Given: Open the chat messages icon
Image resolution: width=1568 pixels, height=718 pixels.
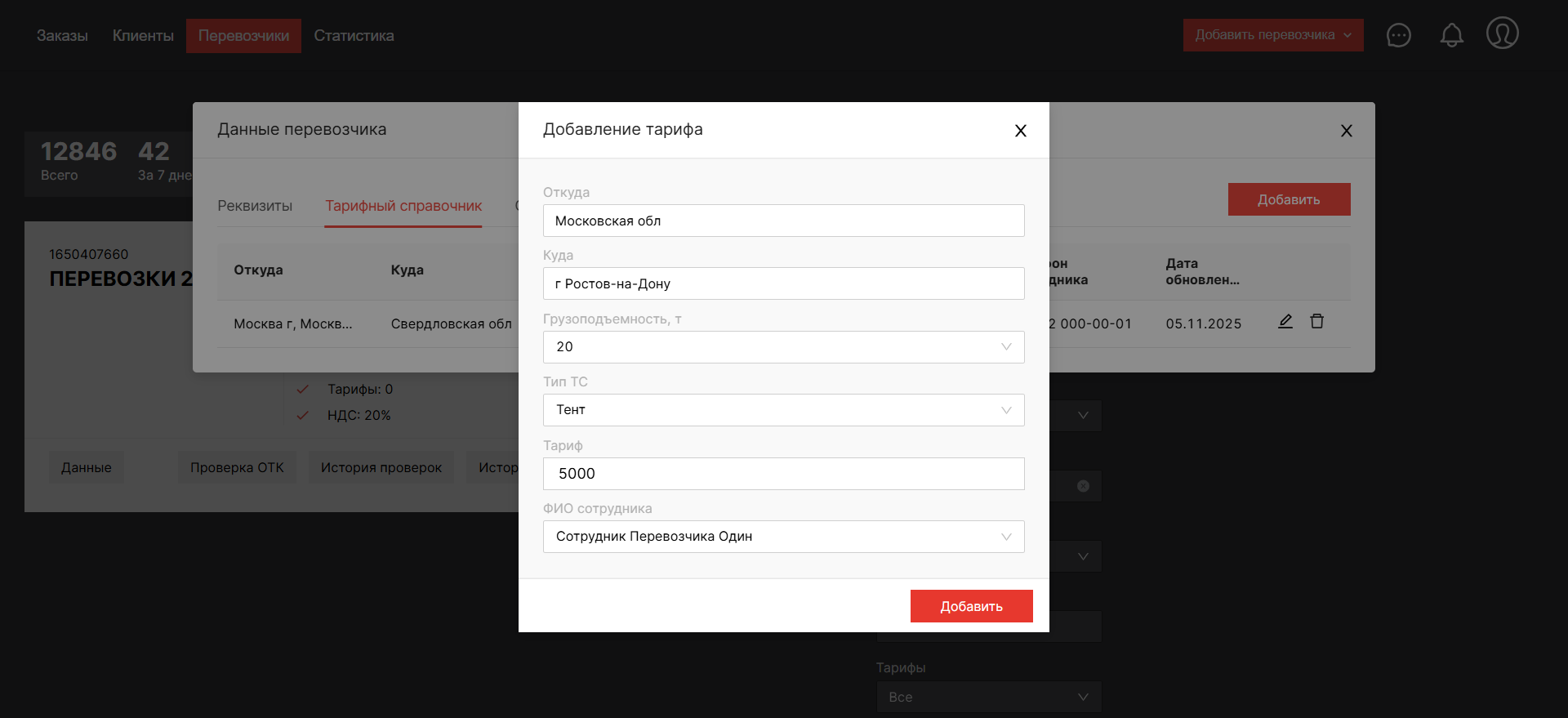Looking at the screenshot, I should tap(1398, 35).
